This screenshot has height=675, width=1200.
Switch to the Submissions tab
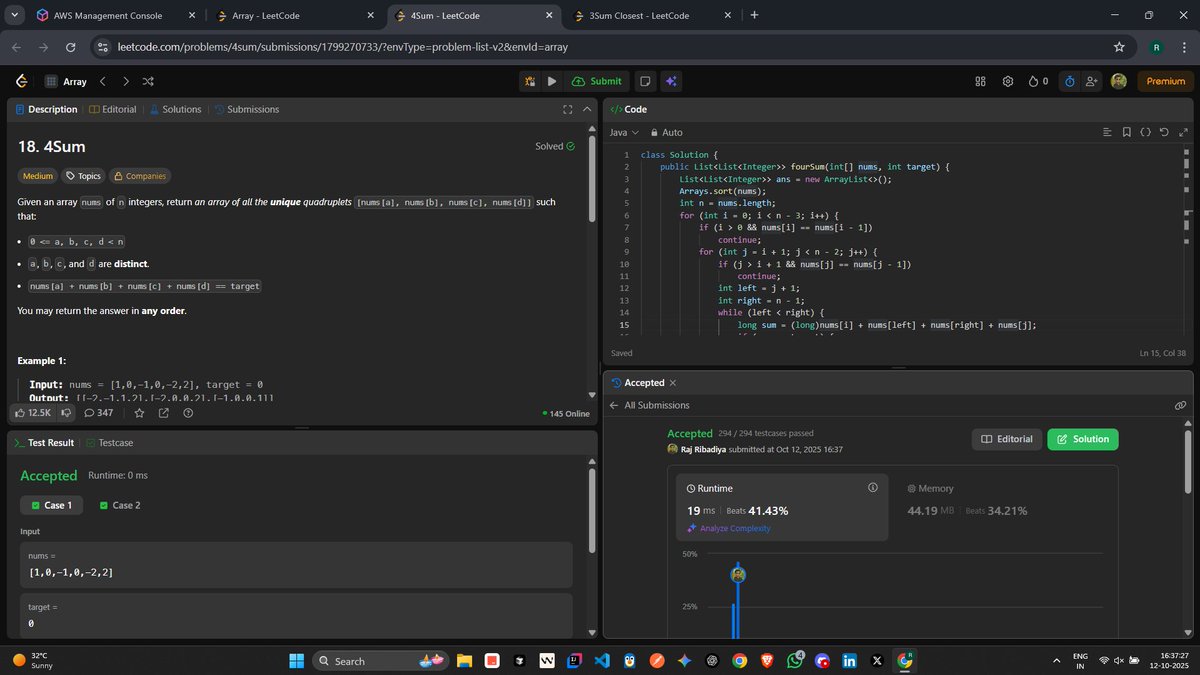pos(246,109)
